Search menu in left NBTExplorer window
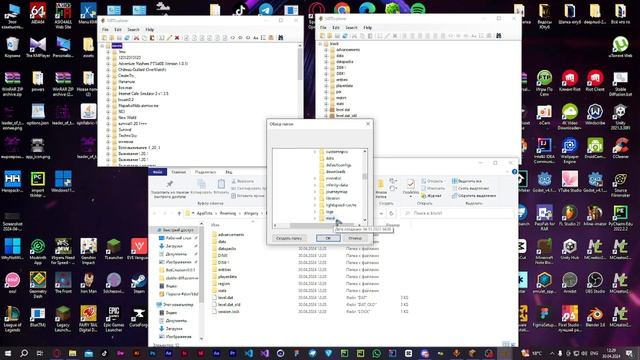Screen dimensions: 640x360 [133, 30]
